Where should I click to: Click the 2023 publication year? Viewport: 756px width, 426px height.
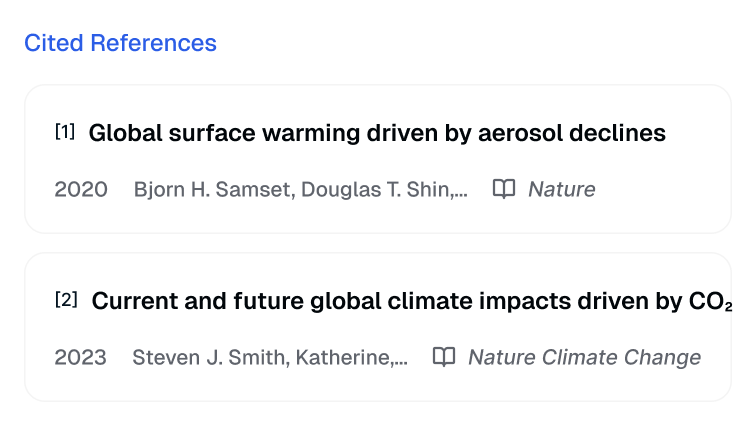point(81,357)
